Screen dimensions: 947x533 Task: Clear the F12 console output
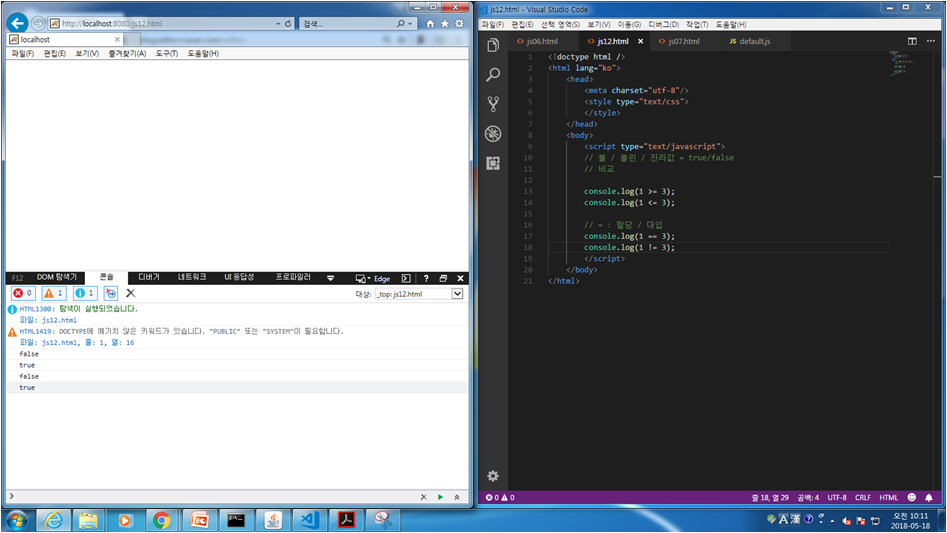click(x=130, y=293)
